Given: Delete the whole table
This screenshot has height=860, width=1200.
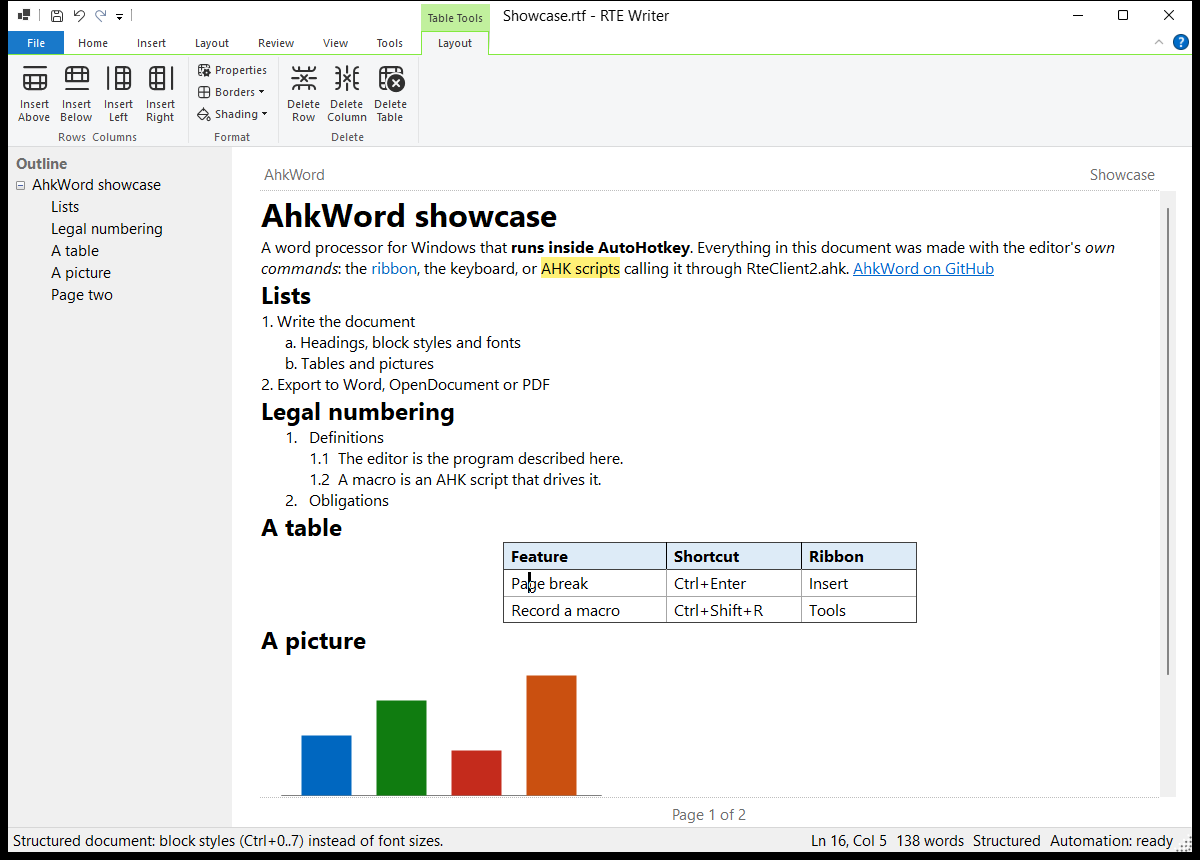Looking at the screenshot, I should [x=390, y=94].
